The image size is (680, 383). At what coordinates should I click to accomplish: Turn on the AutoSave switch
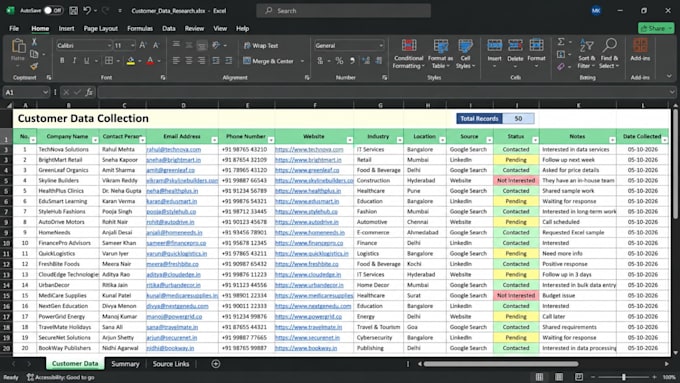53,10
